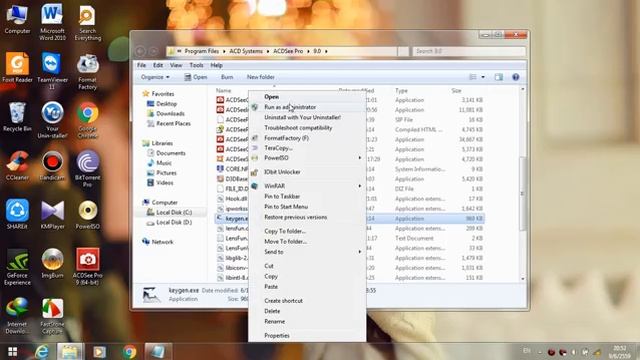Click the Open toolbar button
This screenshot has width=640, height=360.
click(196, 77)
